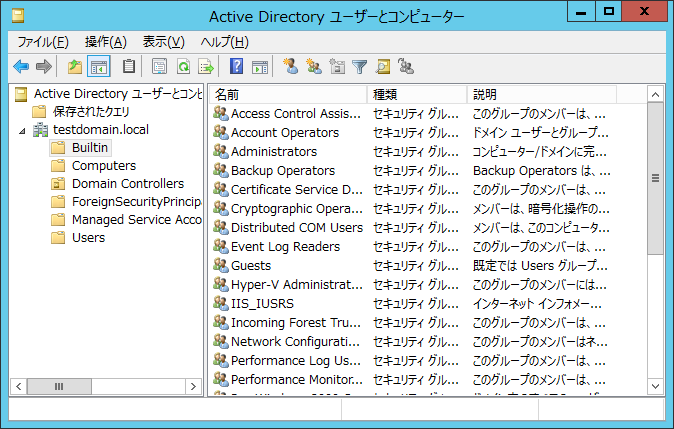674x429 pixels.
Task: Select Certificate Service D... group
Action: click(297, 189)
